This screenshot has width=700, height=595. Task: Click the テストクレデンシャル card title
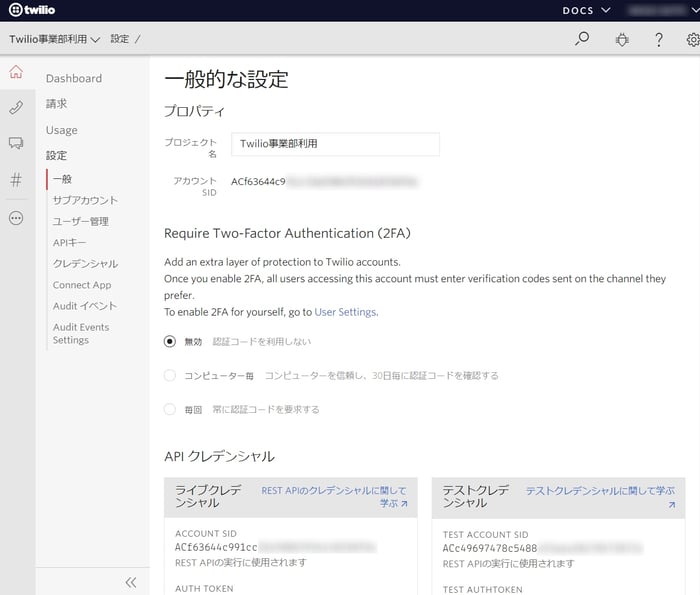pos(476,496)
